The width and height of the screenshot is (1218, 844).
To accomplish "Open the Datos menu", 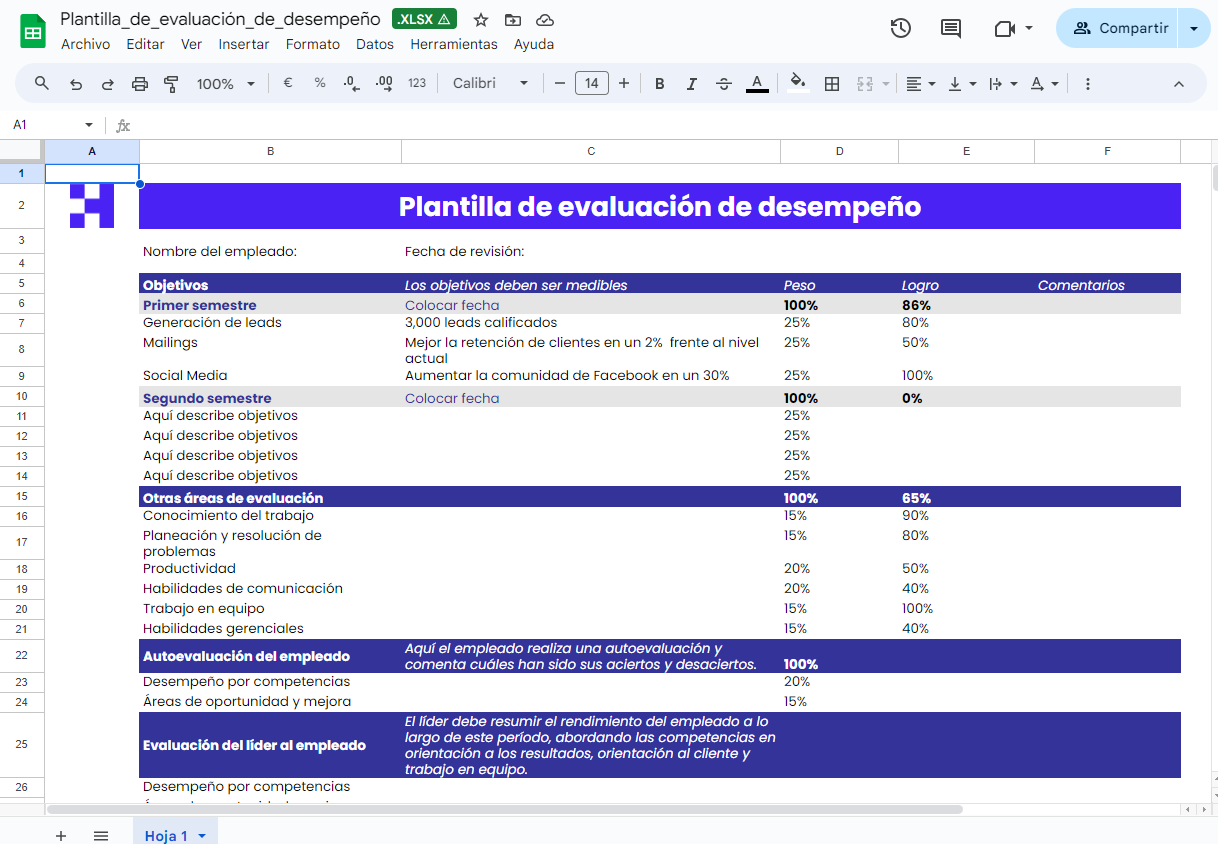I will pos(375,44).
